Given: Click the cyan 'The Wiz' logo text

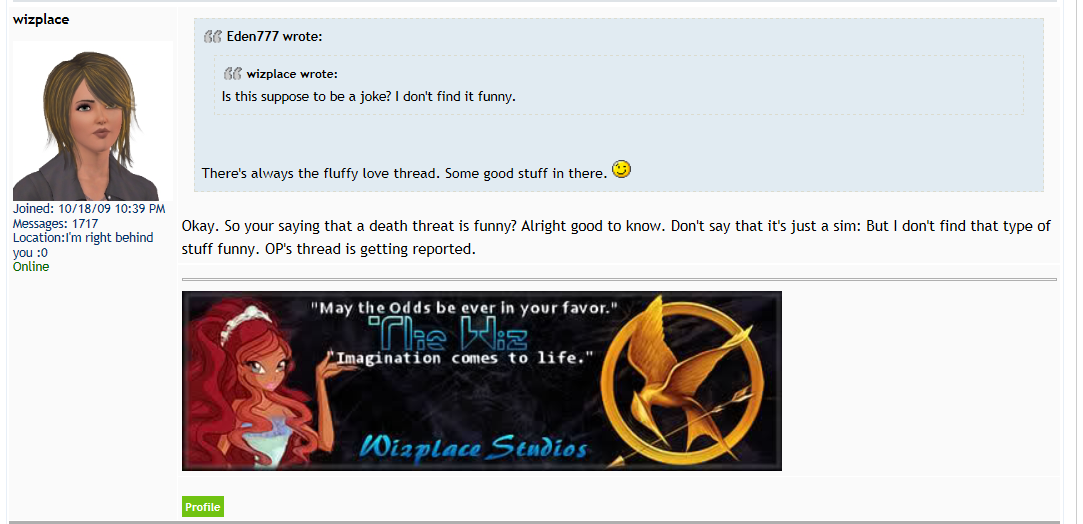Looking at the screenshot, I should point(448,334).
